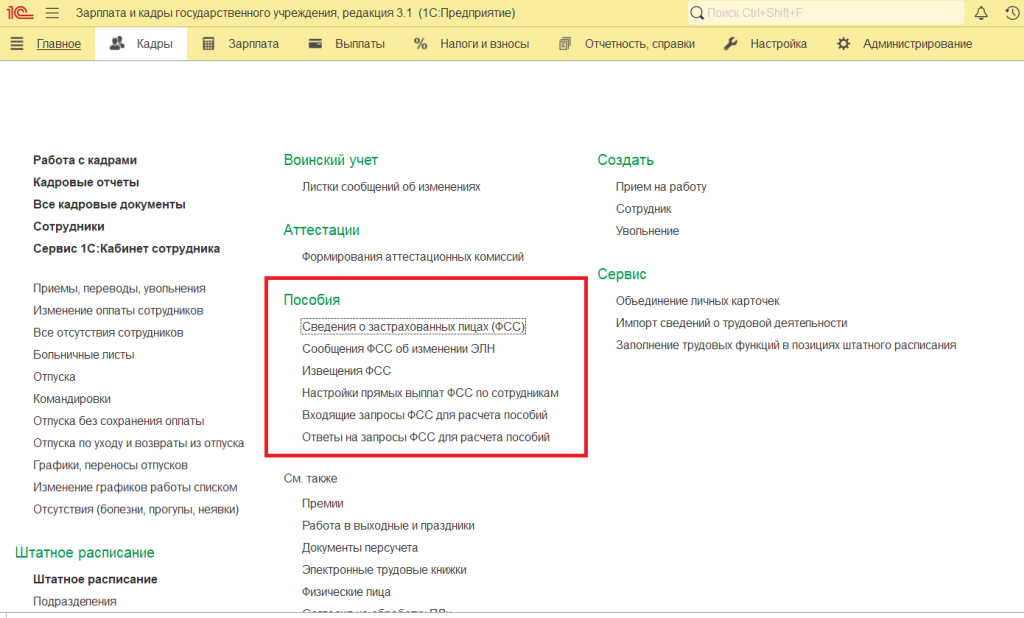The image size is (1024, 618).
Task: Open Извещения ФСС
Action: [346, 371]
